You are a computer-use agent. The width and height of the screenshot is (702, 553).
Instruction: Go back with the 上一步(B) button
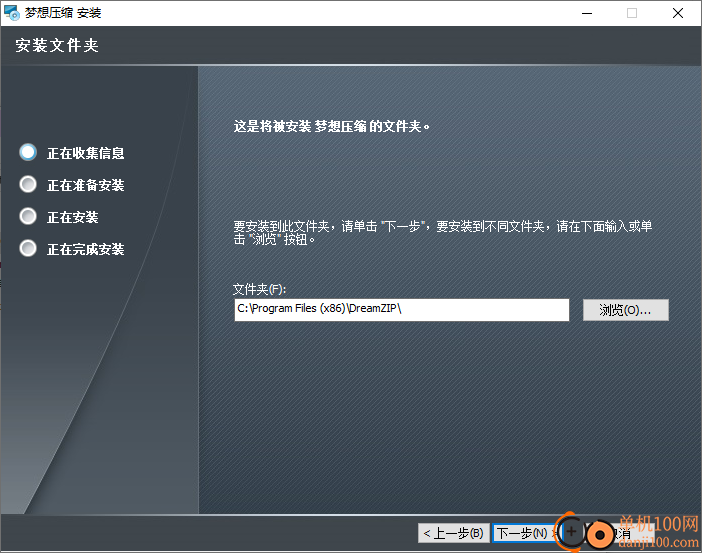[x=454, y=533]
